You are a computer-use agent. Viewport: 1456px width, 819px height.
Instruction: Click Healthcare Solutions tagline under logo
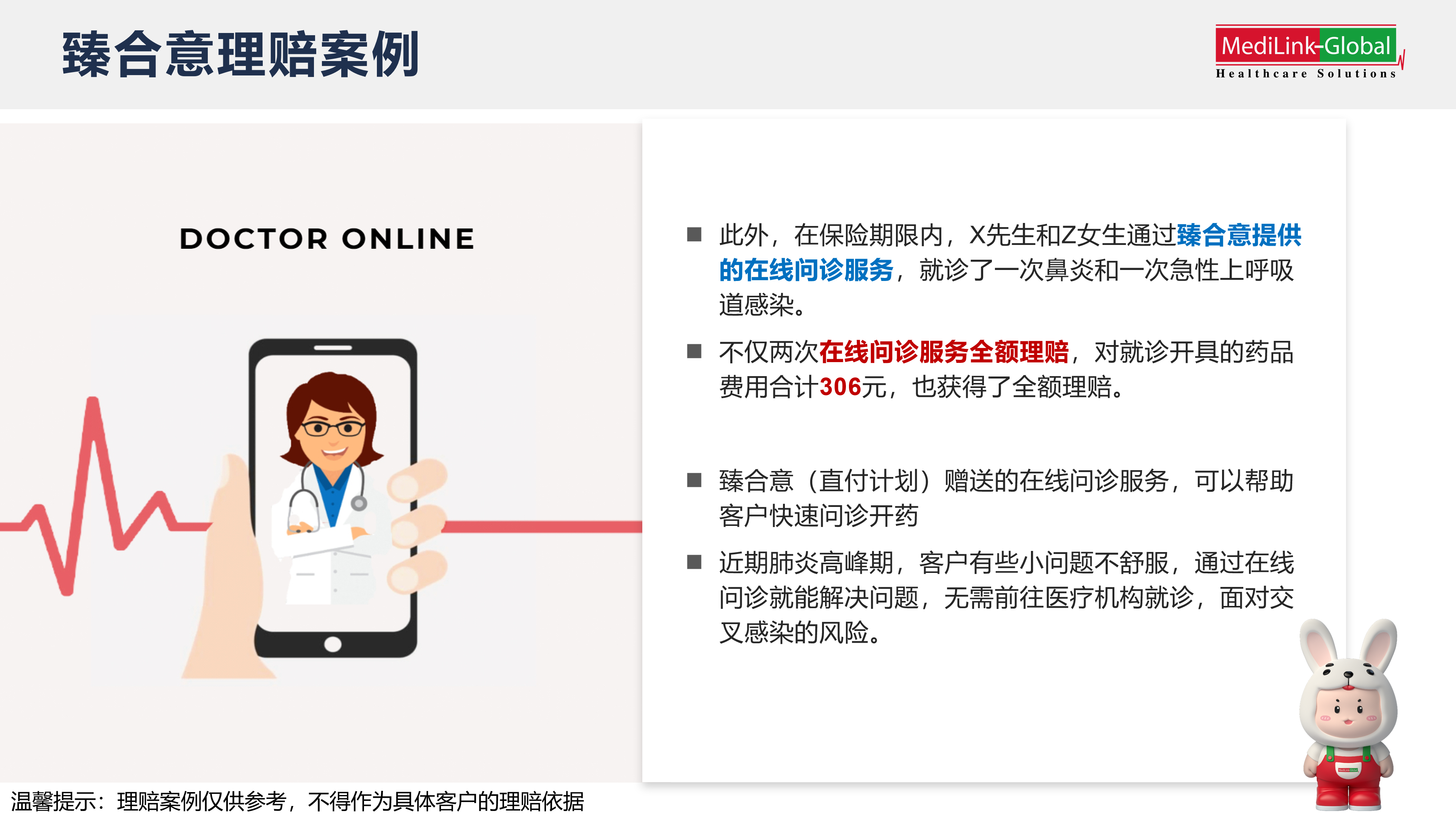pyautogui.click(x=1306, y=74)
